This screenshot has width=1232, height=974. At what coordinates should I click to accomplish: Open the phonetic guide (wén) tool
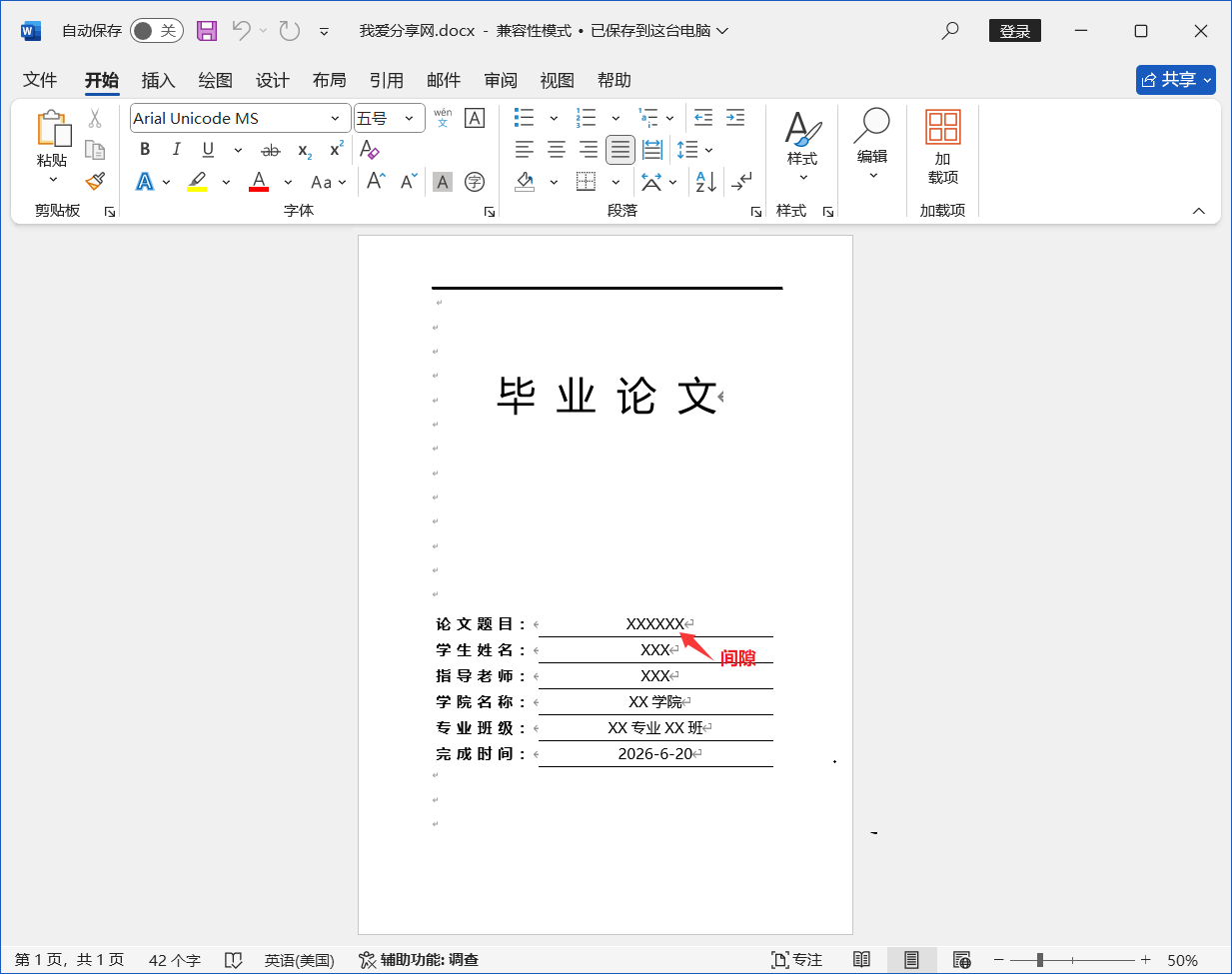[x=443, y=118]
